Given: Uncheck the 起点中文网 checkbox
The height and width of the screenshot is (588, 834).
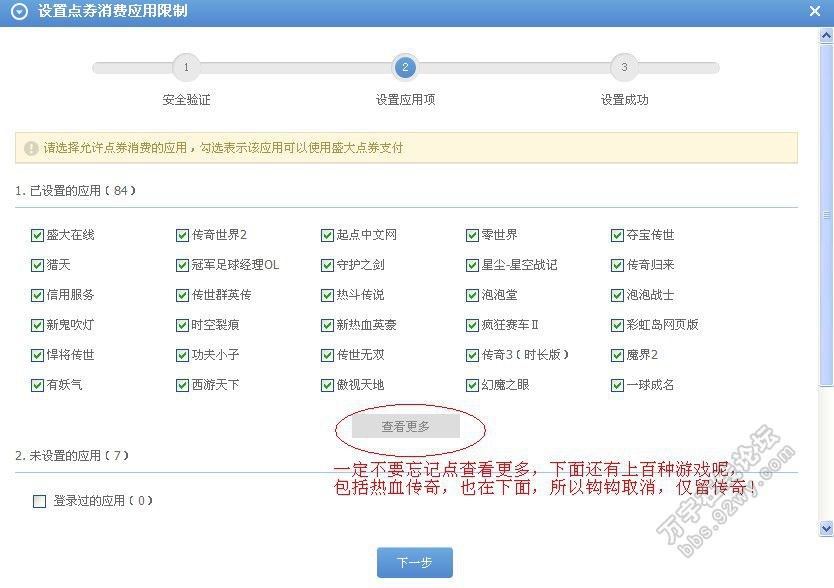Looking at the screenshot, I should [327, 235].
